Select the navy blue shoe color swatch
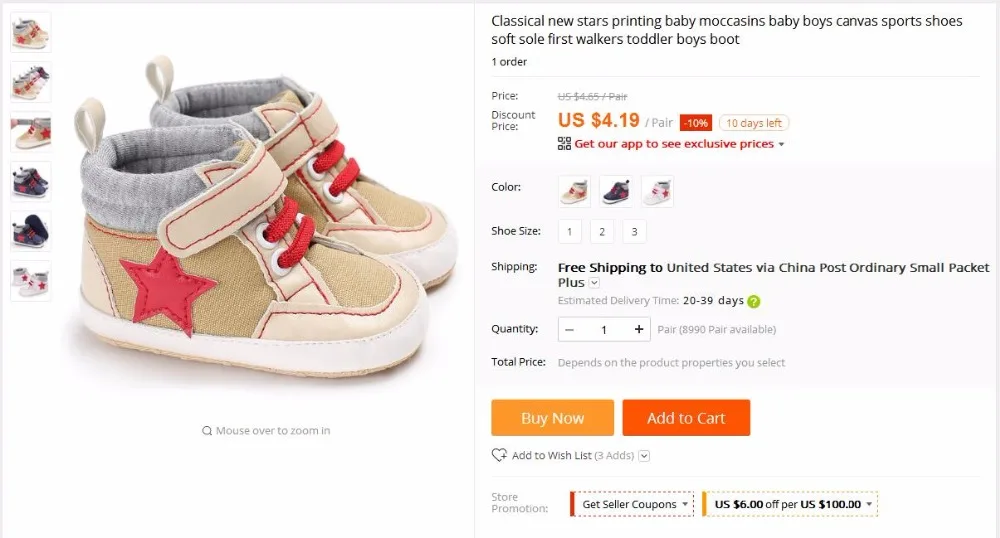The height and width of the screenshot is (538, 1000). pyautogui.click(x=616, y=191)
